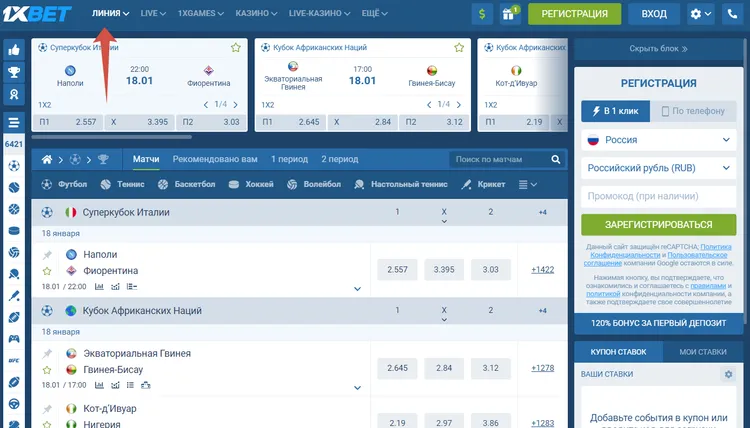This screenshot has height=428, width=750.
Task: Go to home via breadcrumb house icon
Action: tap(47, 159)
